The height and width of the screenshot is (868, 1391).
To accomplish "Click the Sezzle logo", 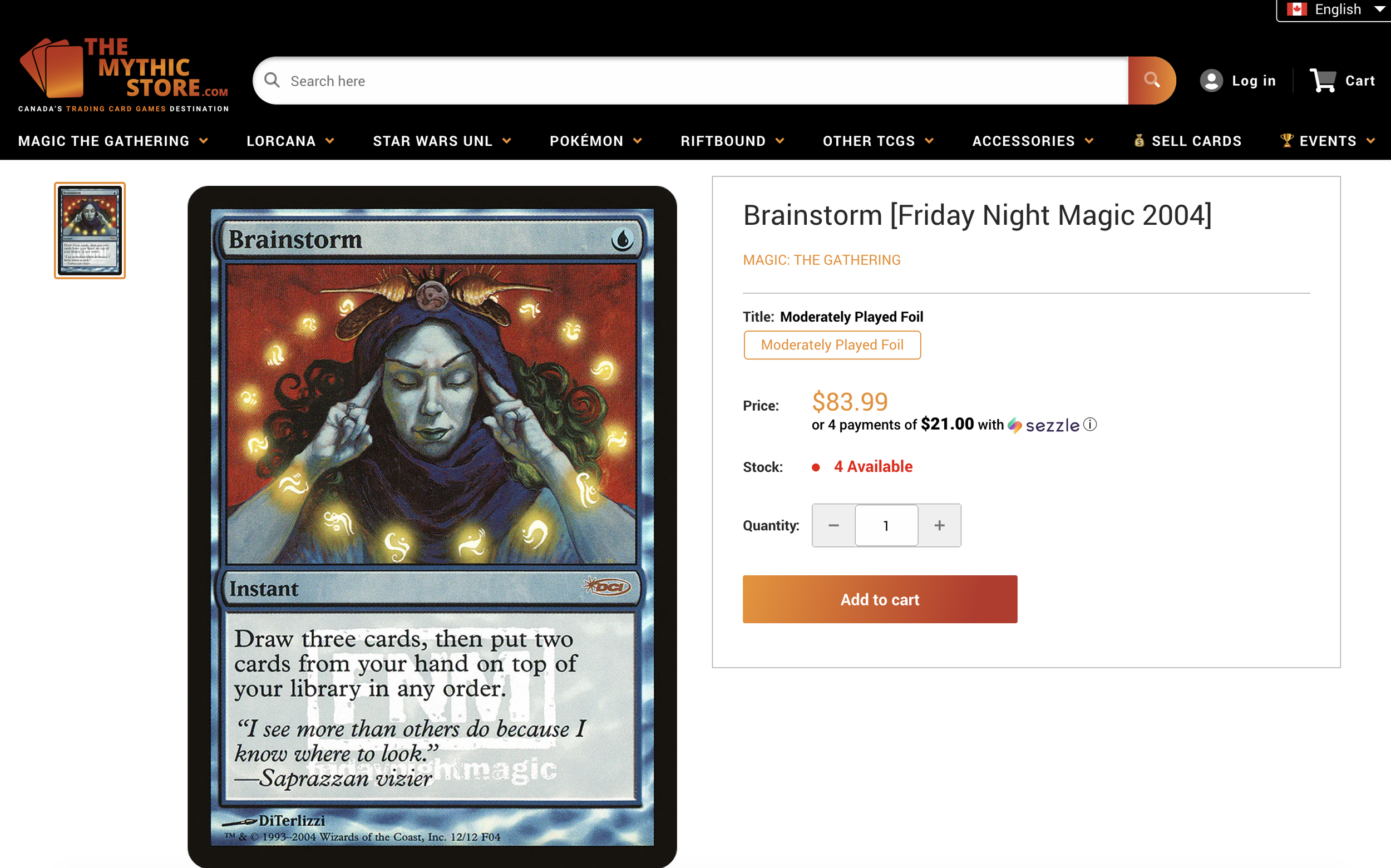I will [x=1044, y=425].
